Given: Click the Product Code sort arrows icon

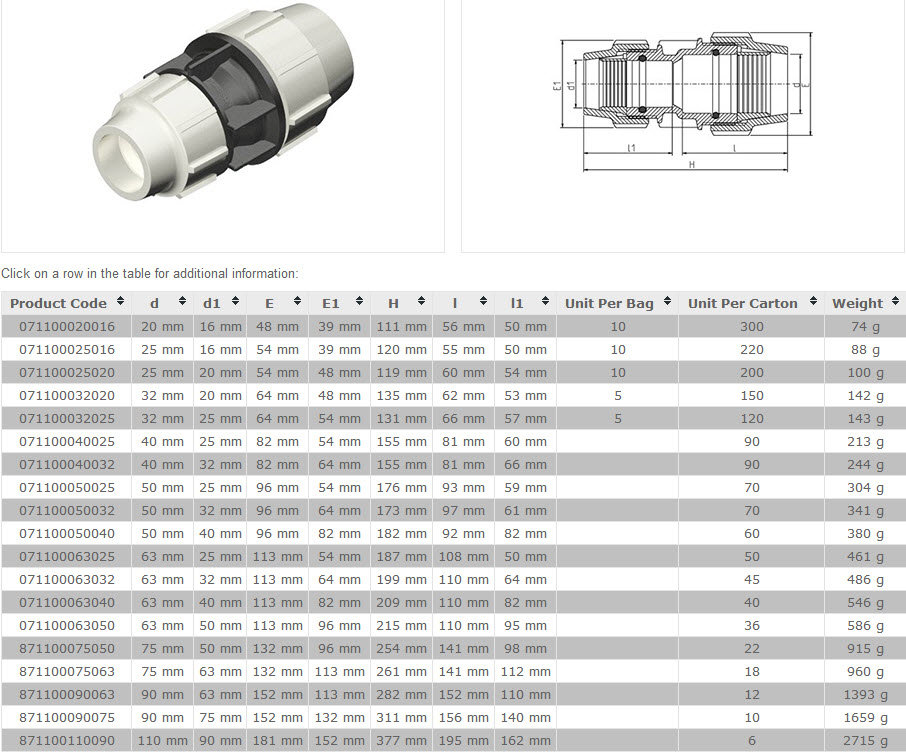Looking at the screenshot, I should [x=120, y=302].
